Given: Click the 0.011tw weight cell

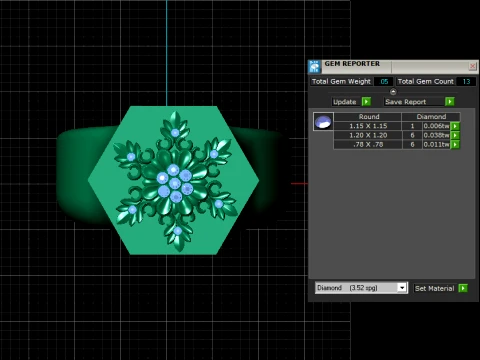Looking at the screenshot, I should click(436, 145).
